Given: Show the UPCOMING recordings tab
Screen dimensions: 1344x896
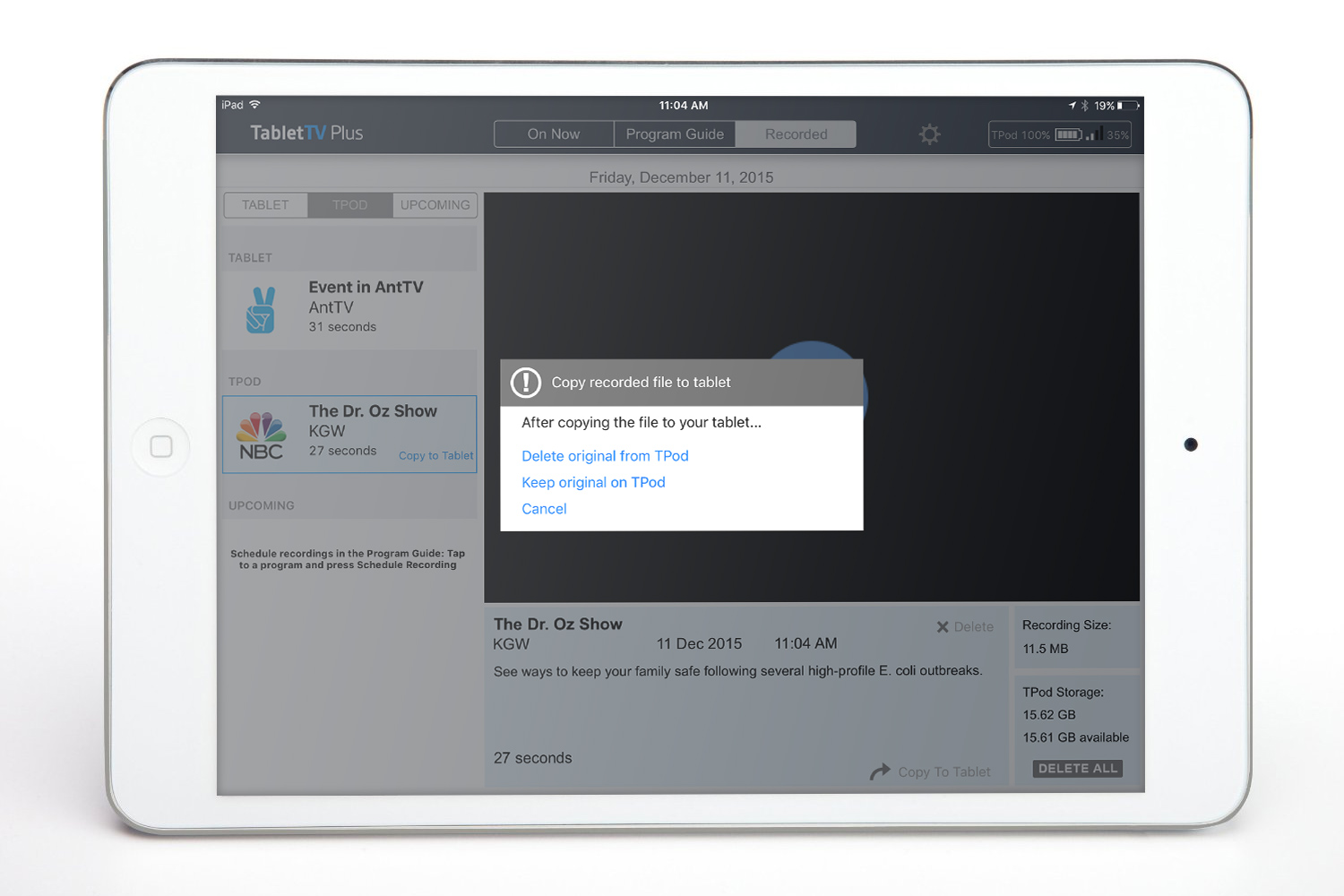Looking at the screenshot, I should (435, 205).
